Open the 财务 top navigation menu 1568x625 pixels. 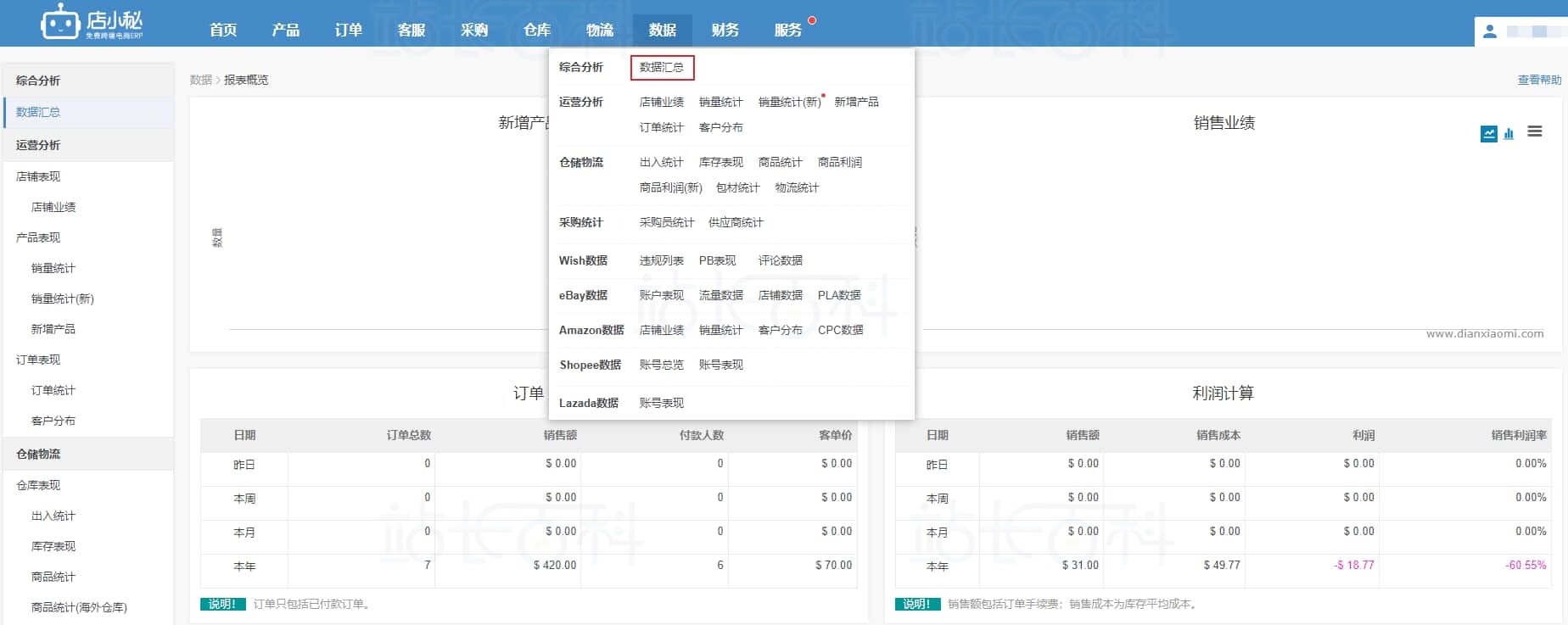pyautogui.click(x=725, y=30)
